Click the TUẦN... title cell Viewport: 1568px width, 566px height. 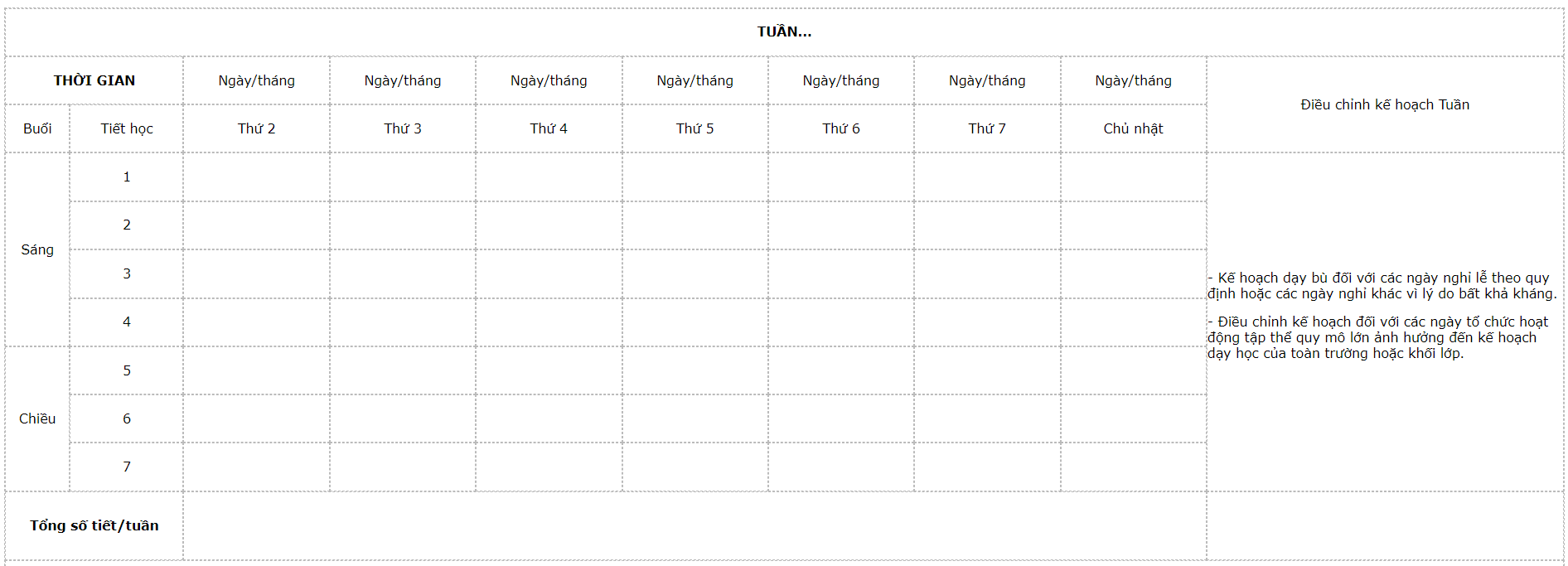coord(784,32)
